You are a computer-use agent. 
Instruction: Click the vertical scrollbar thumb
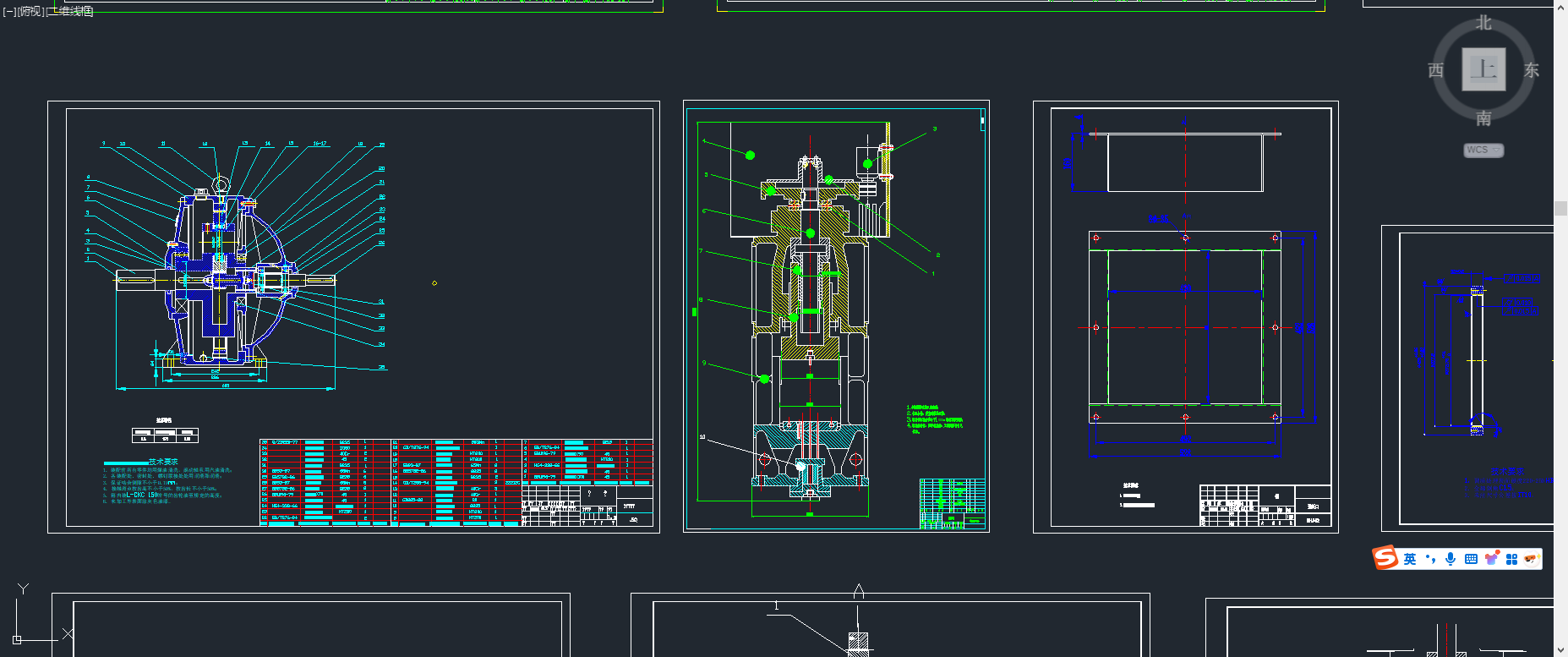1560,208
